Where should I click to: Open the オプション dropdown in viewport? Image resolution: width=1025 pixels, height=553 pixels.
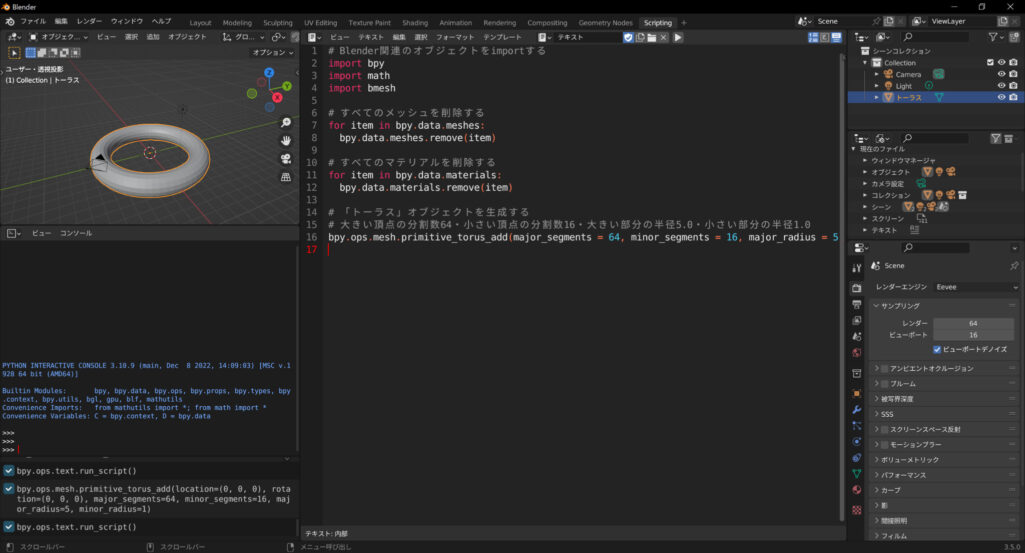pos(273,52)
